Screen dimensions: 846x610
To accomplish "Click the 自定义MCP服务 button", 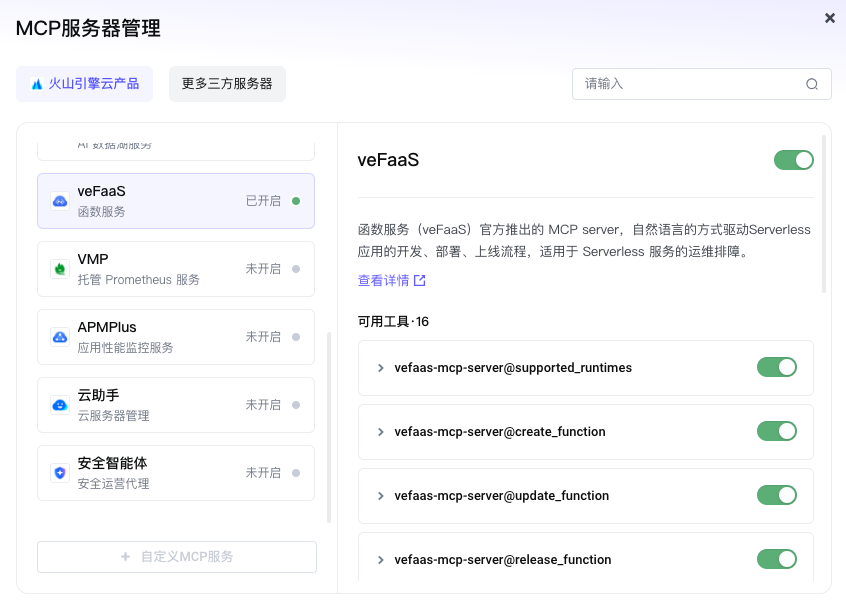I will coord(177,557).
